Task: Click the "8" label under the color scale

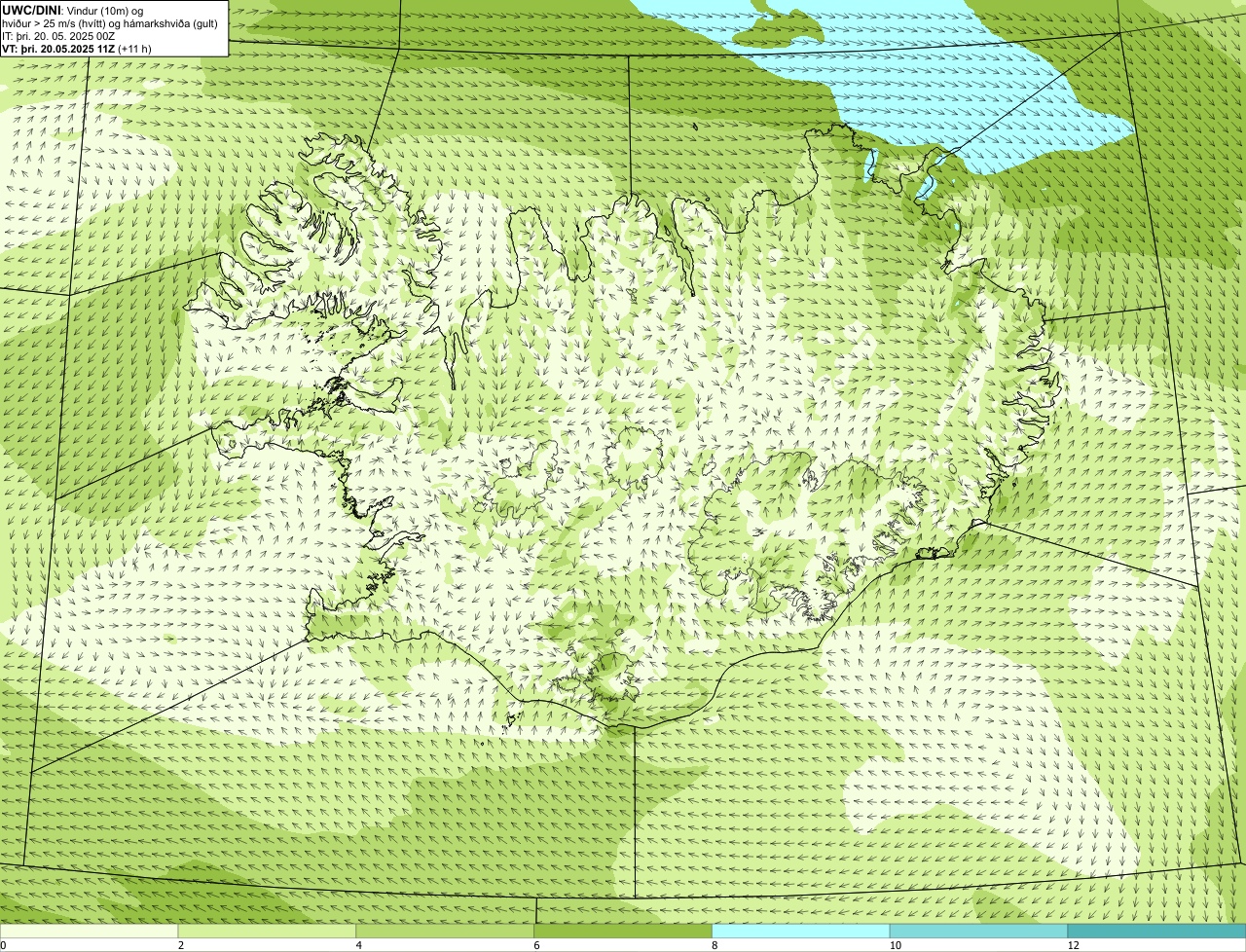Action: click(x=715, y=945)
